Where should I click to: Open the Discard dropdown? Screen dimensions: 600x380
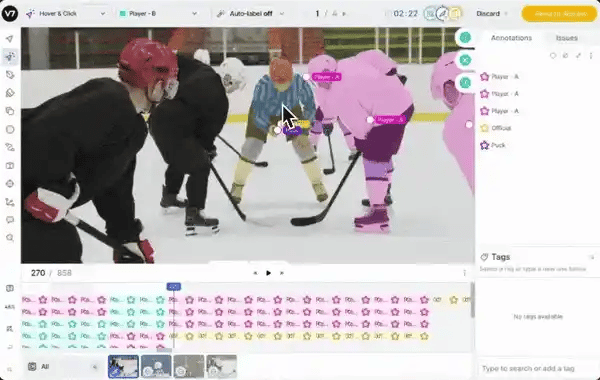point(492,13)
